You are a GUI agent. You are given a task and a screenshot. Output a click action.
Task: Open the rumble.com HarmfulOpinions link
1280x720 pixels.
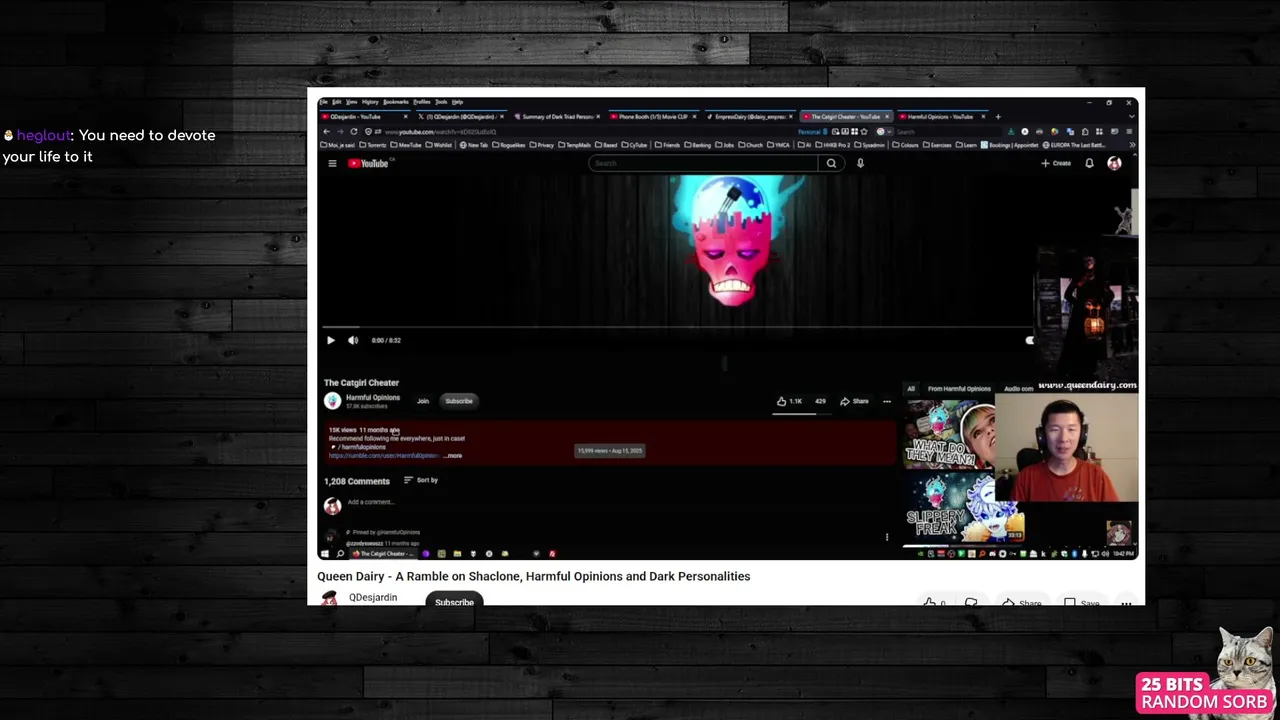click(384, 456)
